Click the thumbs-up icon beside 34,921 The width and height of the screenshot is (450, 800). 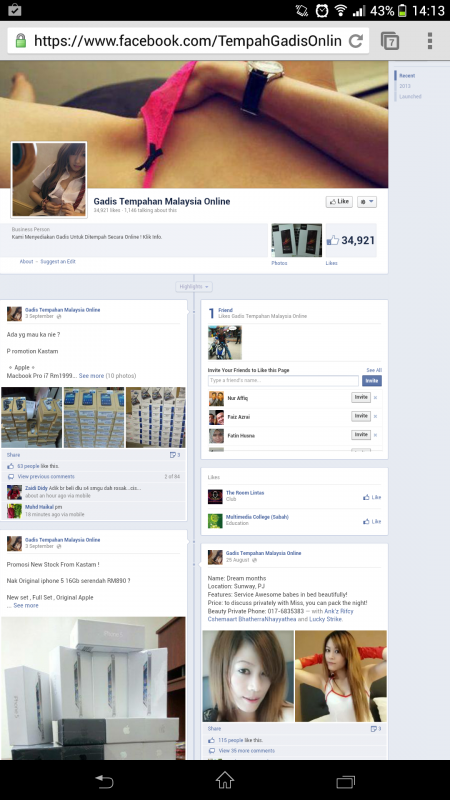coord(333,240)
